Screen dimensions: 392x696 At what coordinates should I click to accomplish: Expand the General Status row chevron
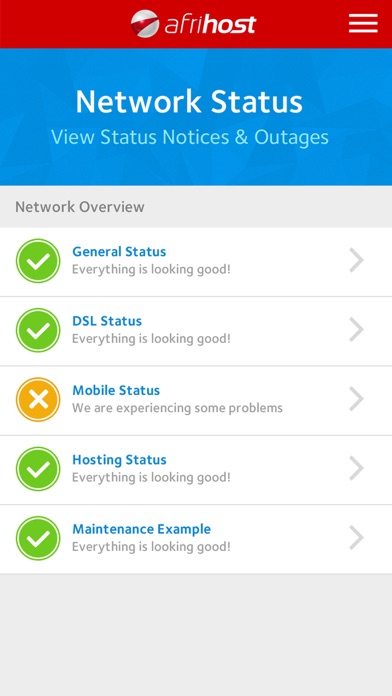[x=356, y=261]
